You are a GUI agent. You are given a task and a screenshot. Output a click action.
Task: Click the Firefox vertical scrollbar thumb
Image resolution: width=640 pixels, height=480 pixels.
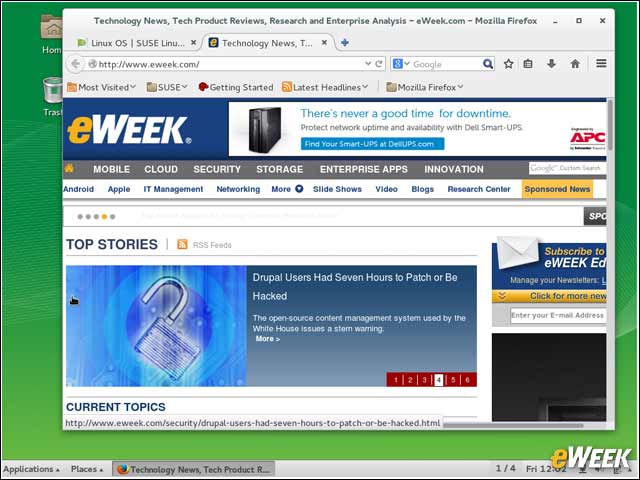pyautogui.click(x=610, y=124)
